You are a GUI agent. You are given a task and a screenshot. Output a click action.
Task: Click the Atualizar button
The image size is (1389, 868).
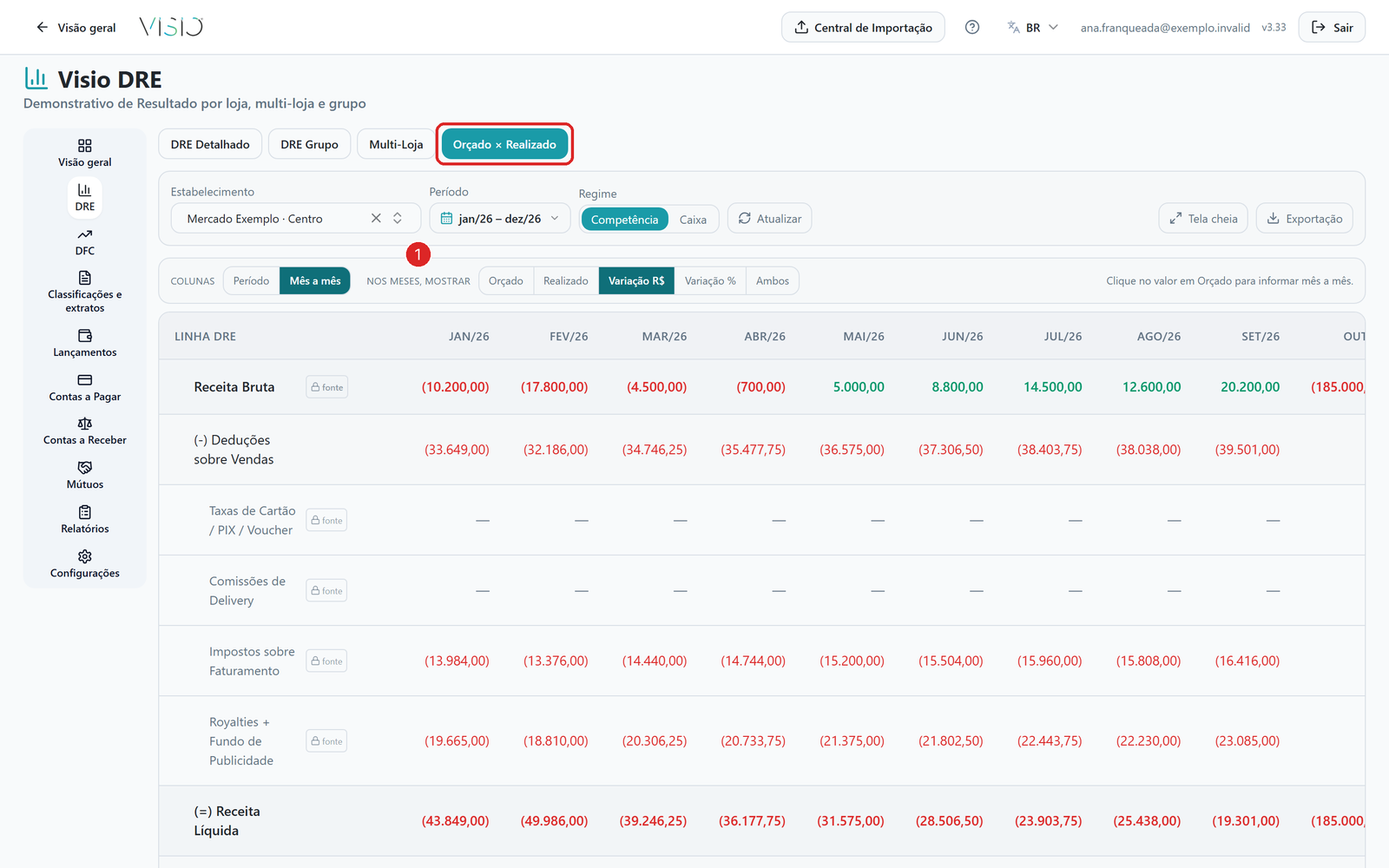(x=770, y=218)
